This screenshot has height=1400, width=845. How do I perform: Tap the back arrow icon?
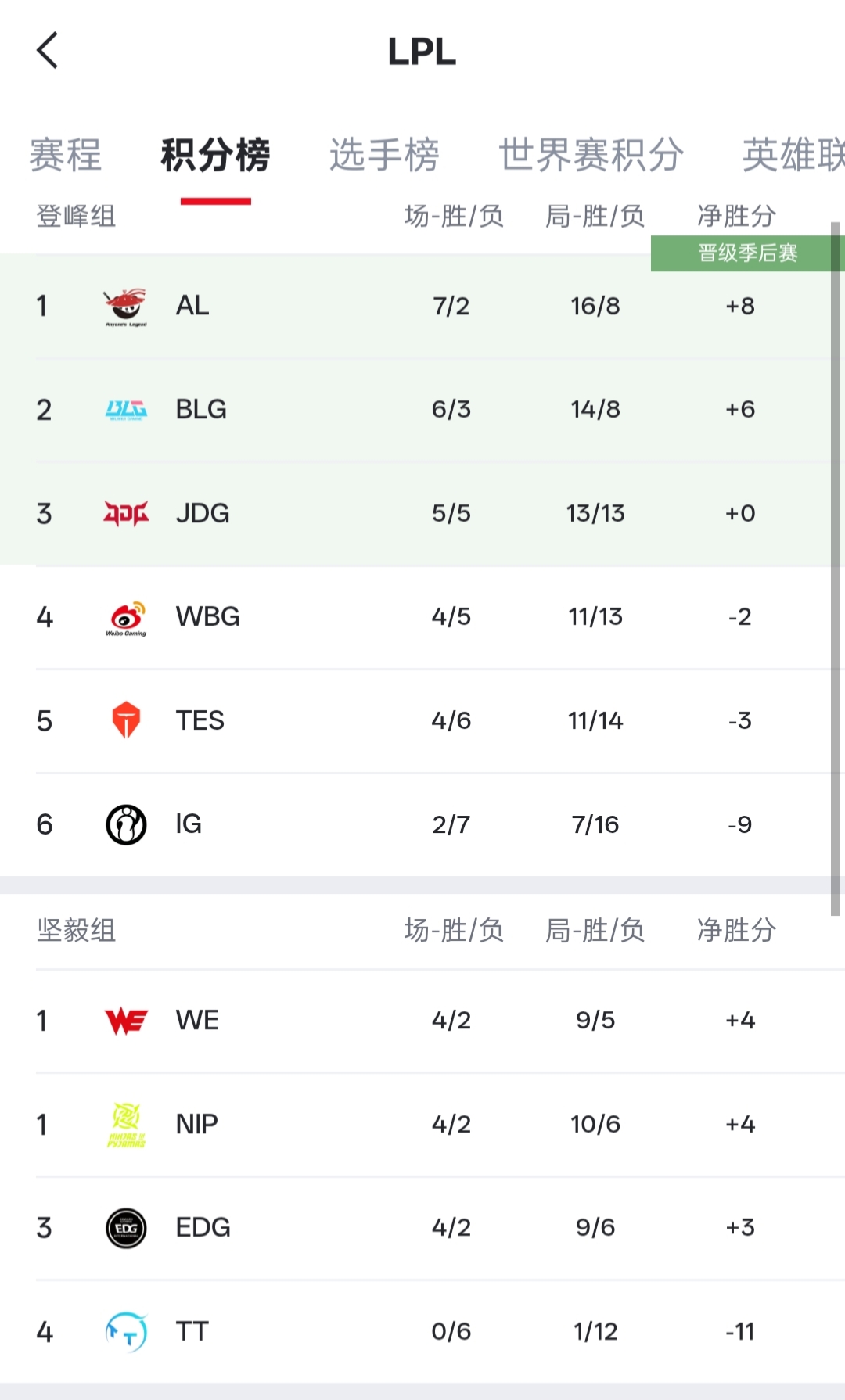point(48,51)
